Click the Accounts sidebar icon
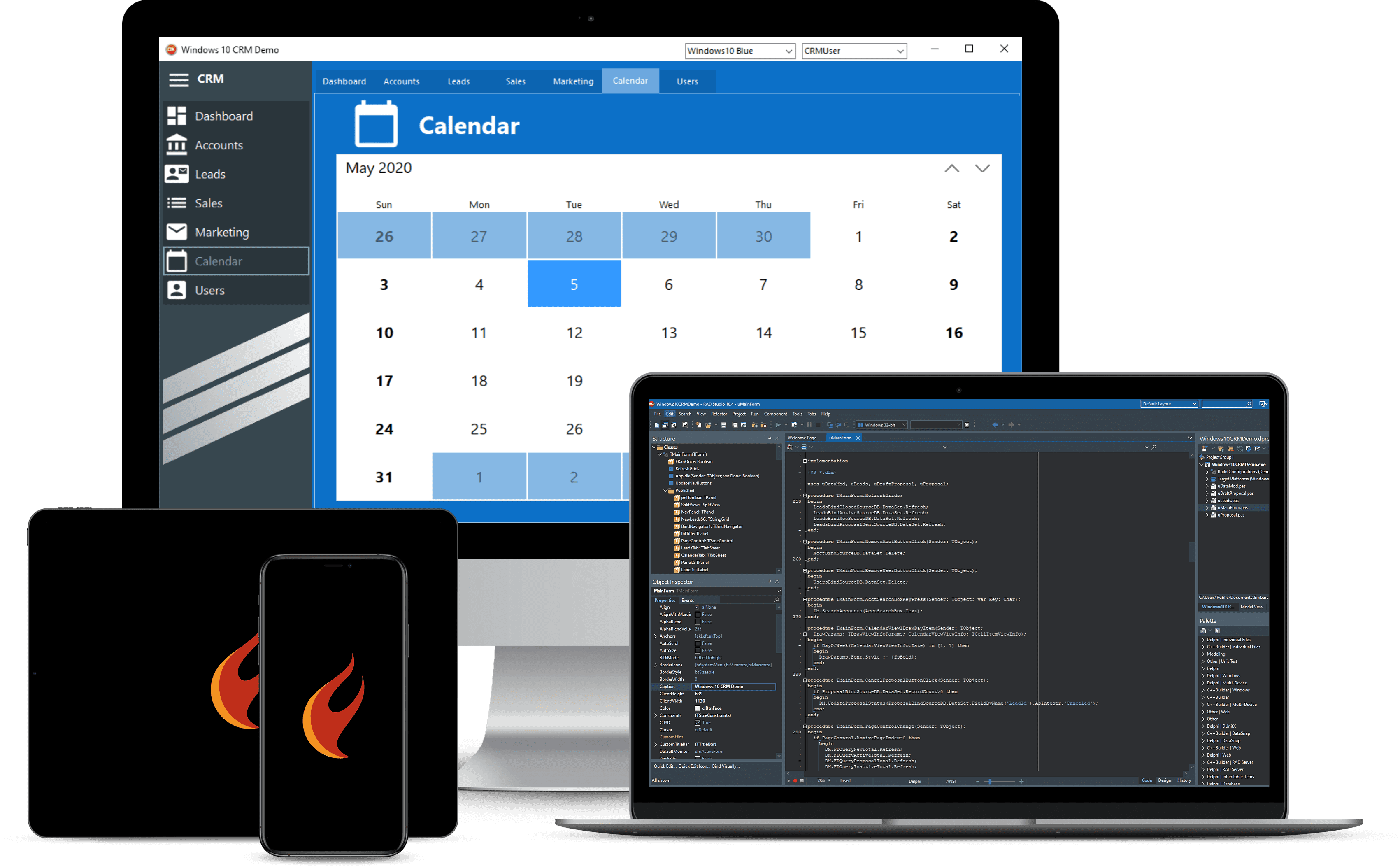Screen dimensions: 1400x866 point(195,145)
